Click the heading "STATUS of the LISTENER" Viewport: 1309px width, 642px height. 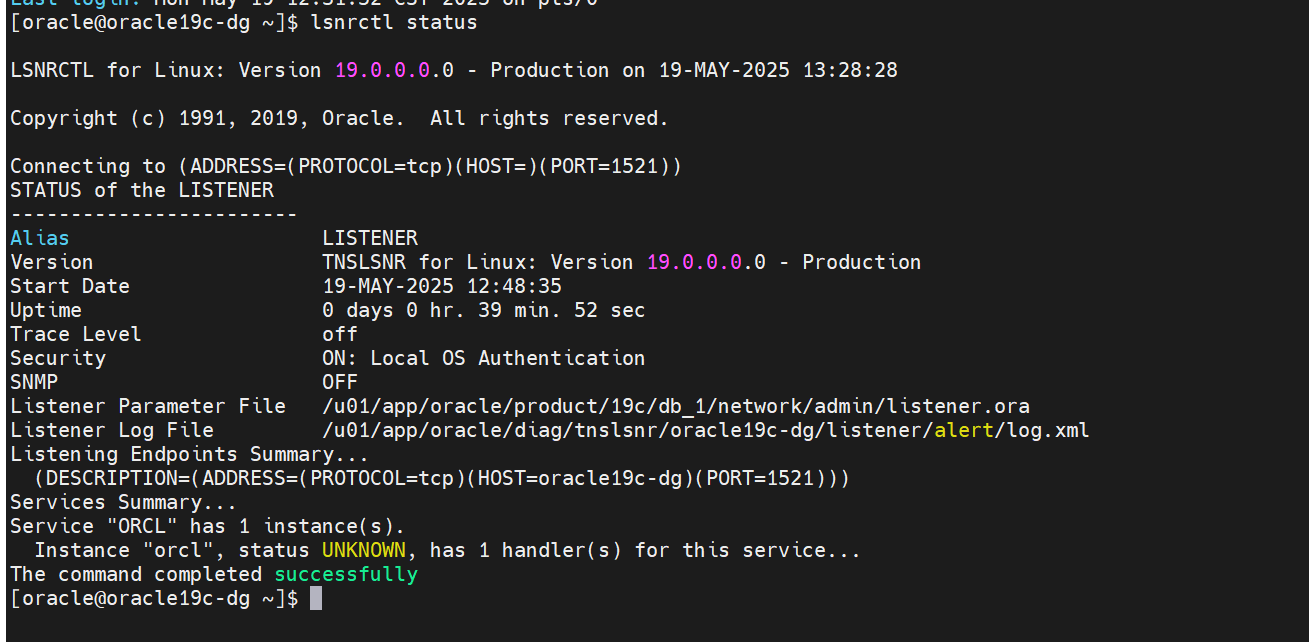[x=142, y=190]
